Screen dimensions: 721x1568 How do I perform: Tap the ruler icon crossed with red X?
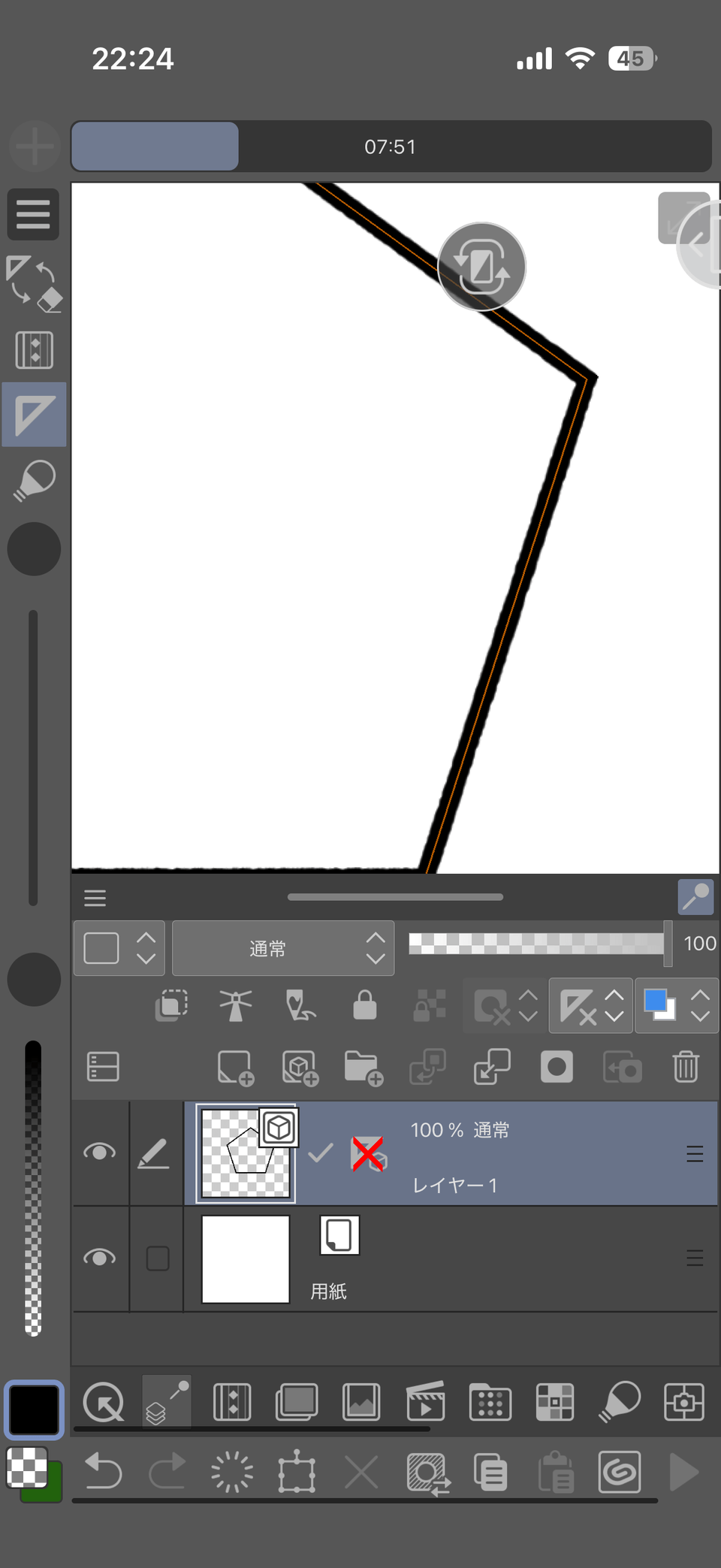[x=368, y=1153]
